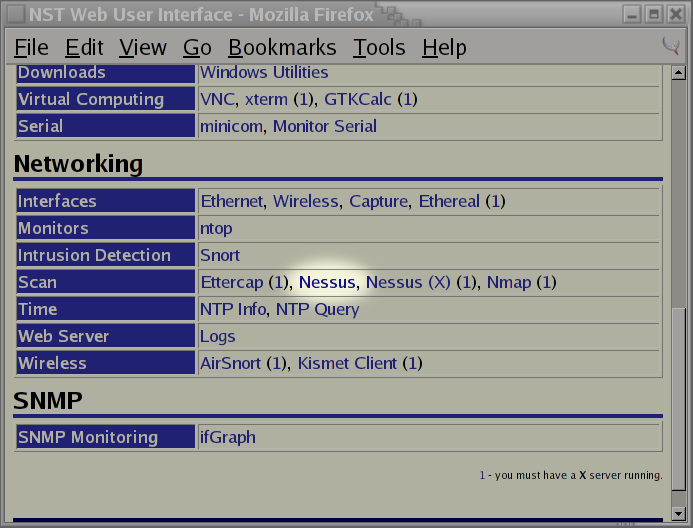Click the scrollbar up arrow
Image resolution: width=693 pixels, height=528 pixels.
pos(678,72)
